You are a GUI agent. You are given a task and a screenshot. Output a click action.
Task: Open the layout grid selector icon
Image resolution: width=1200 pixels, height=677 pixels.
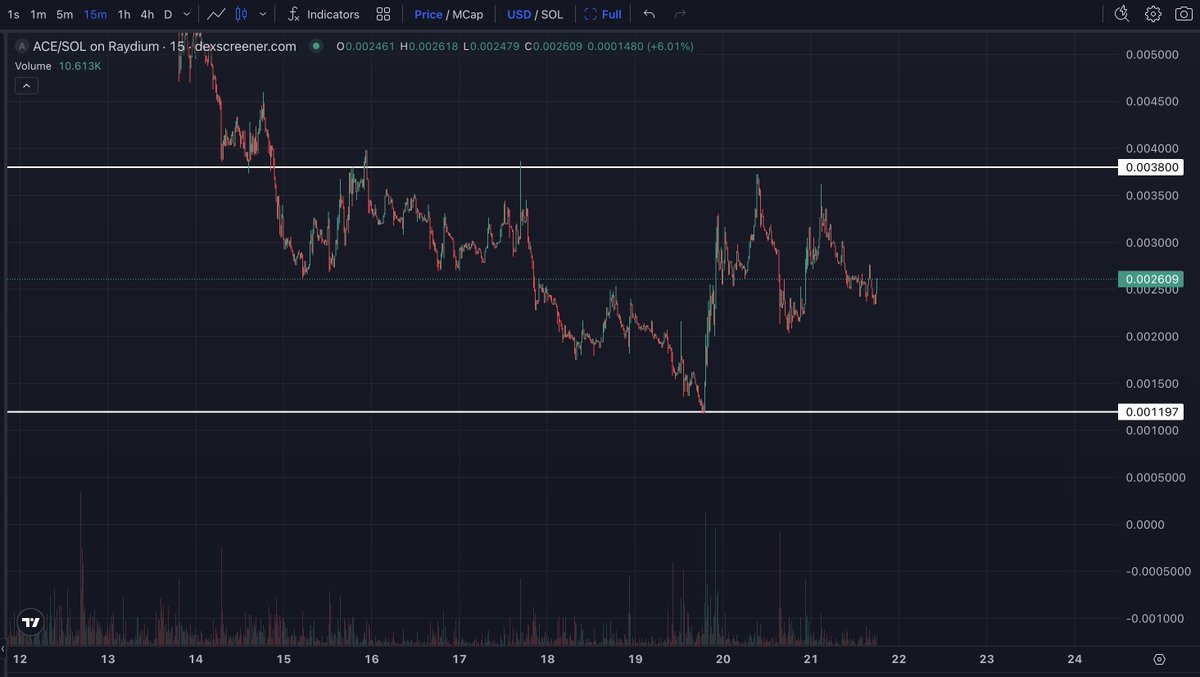[x=383, y=14]
